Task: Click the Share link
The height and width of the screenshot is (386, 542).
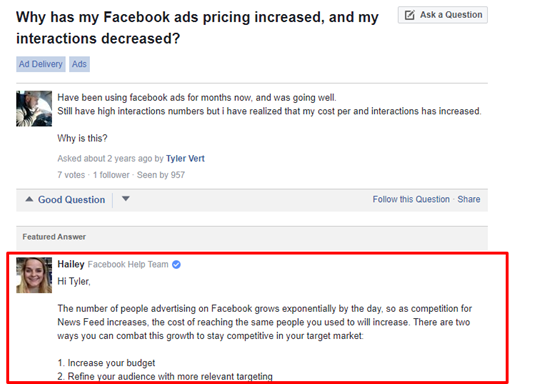Action: tap(469, 199)
